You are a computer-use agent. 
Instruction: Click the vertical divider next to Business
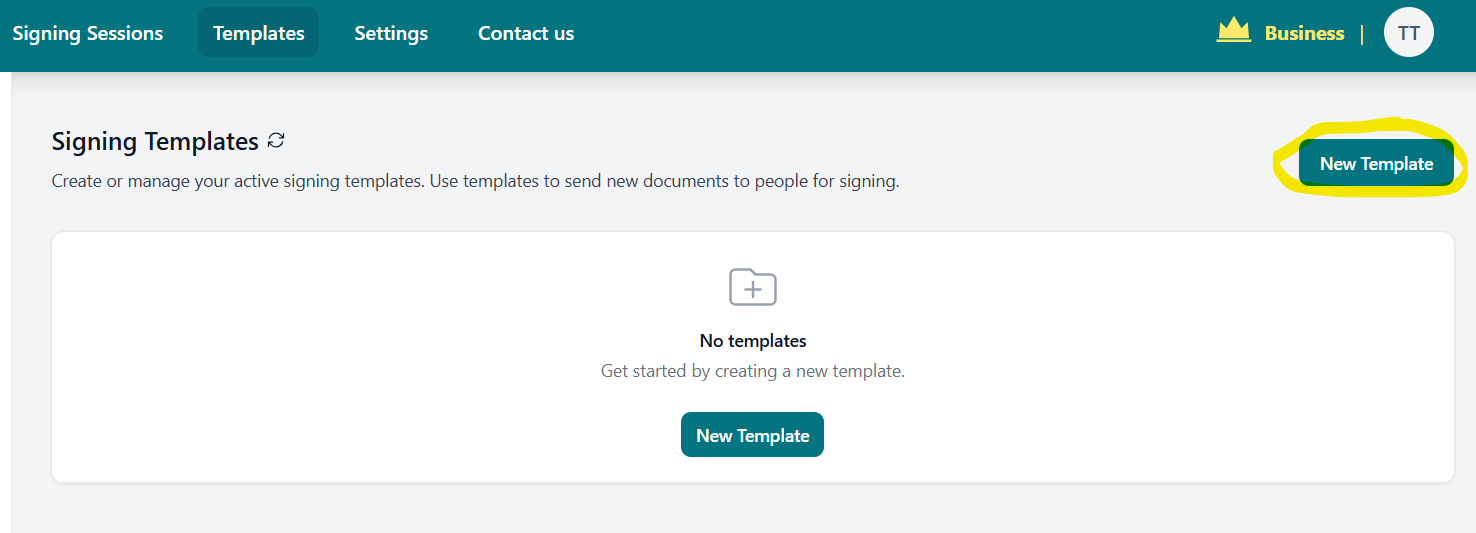pyautogui.click(x=1362, y=34)
